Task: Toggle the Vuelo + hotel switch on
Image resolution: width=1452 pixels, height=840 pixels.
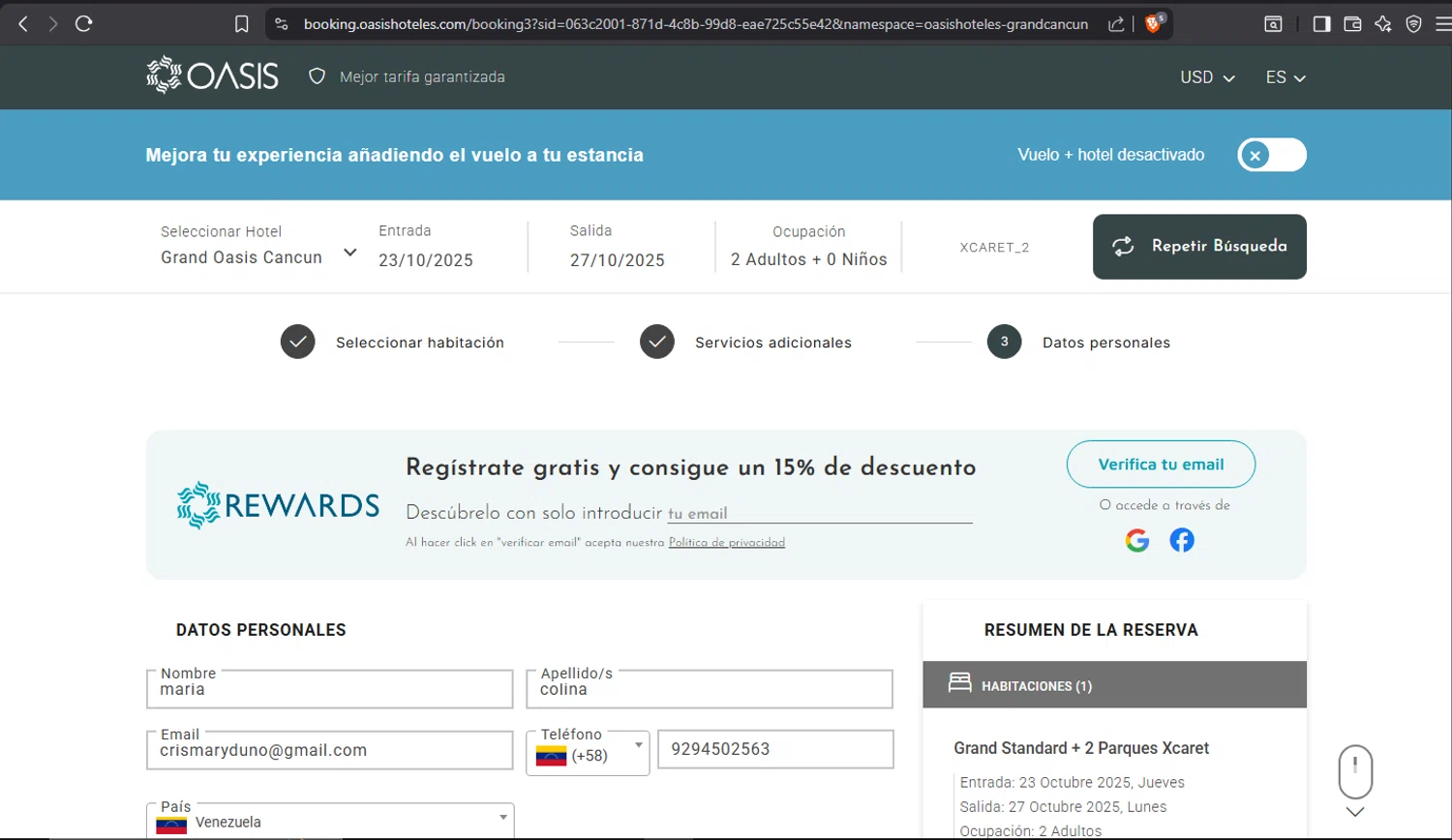Action: (1272, 155)
